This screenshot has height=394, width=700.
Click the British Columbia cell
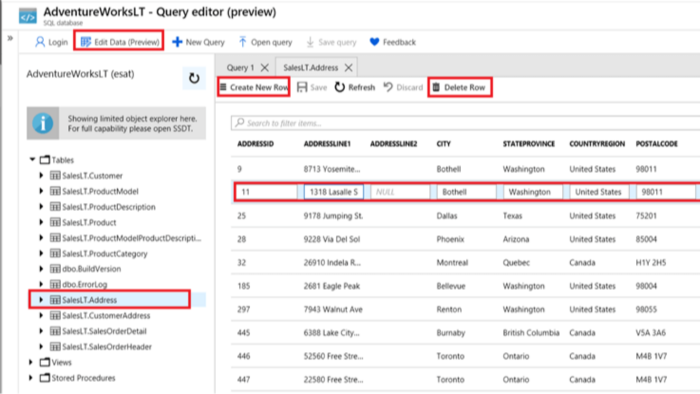coord(531,332)
